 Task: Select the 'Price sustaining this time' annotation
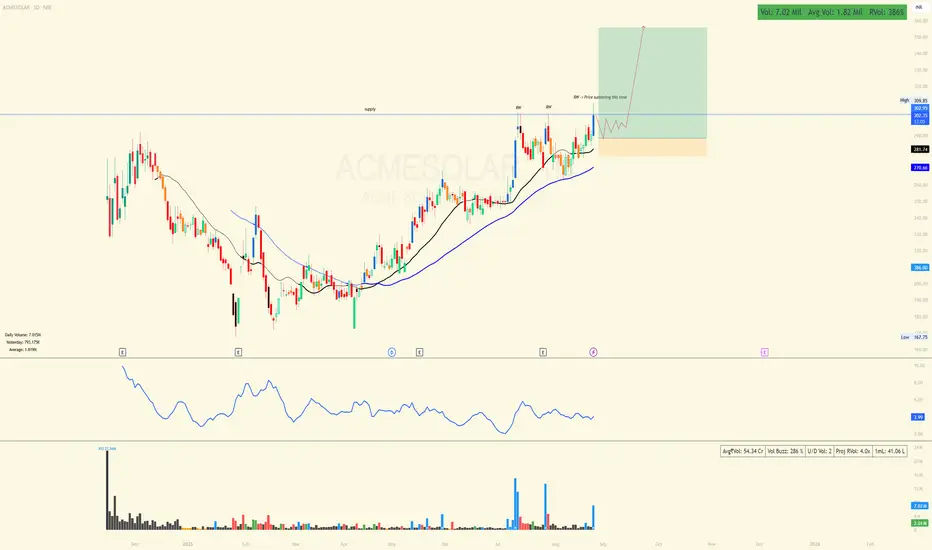(600, 97)
